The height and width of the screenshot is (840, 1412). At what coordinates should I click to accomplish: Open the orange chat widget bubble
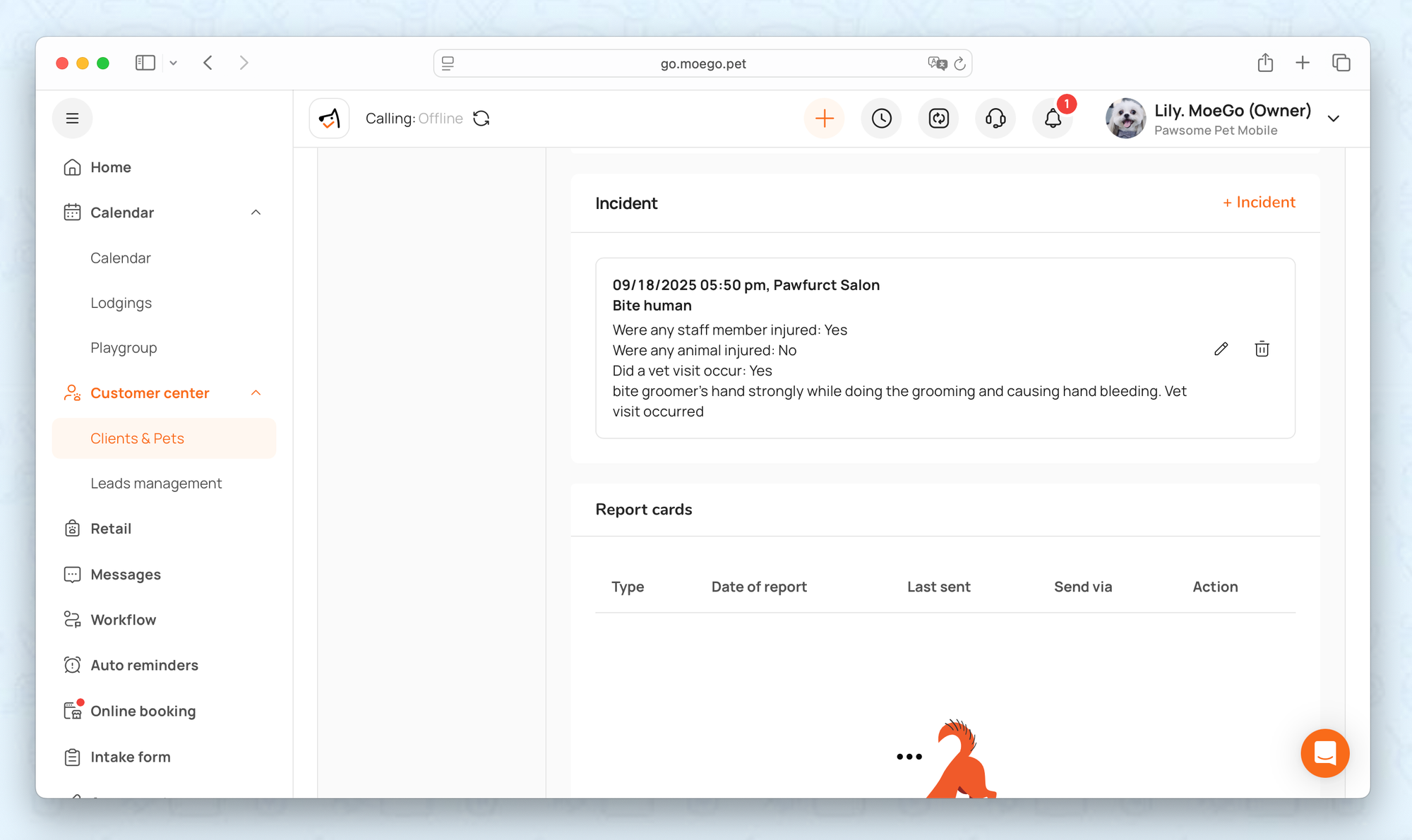[x=1324, y=753]
